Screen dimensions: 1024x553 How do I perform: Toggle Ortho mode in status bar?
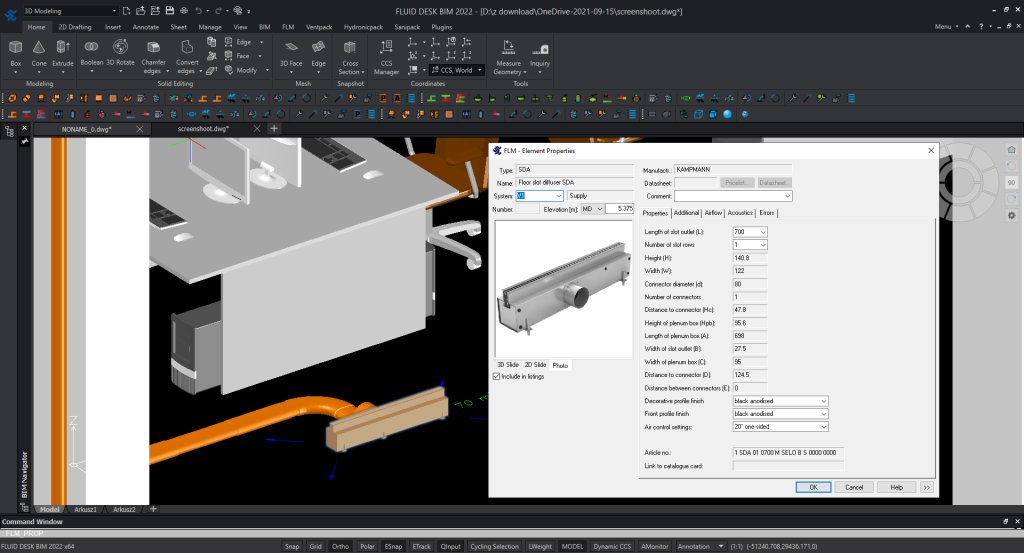pos(341,546)
